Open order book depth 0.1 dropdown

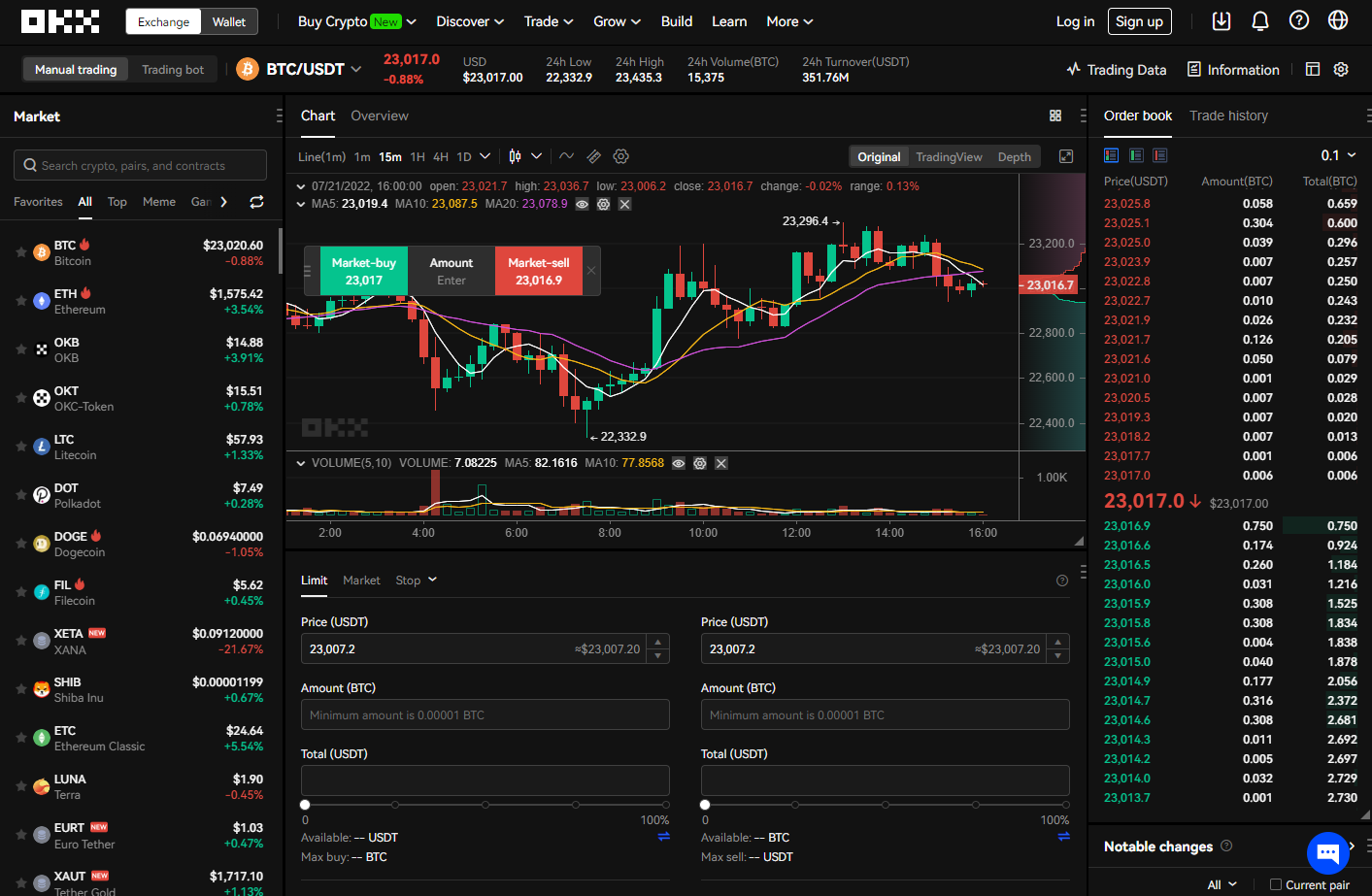[1338, 155]
